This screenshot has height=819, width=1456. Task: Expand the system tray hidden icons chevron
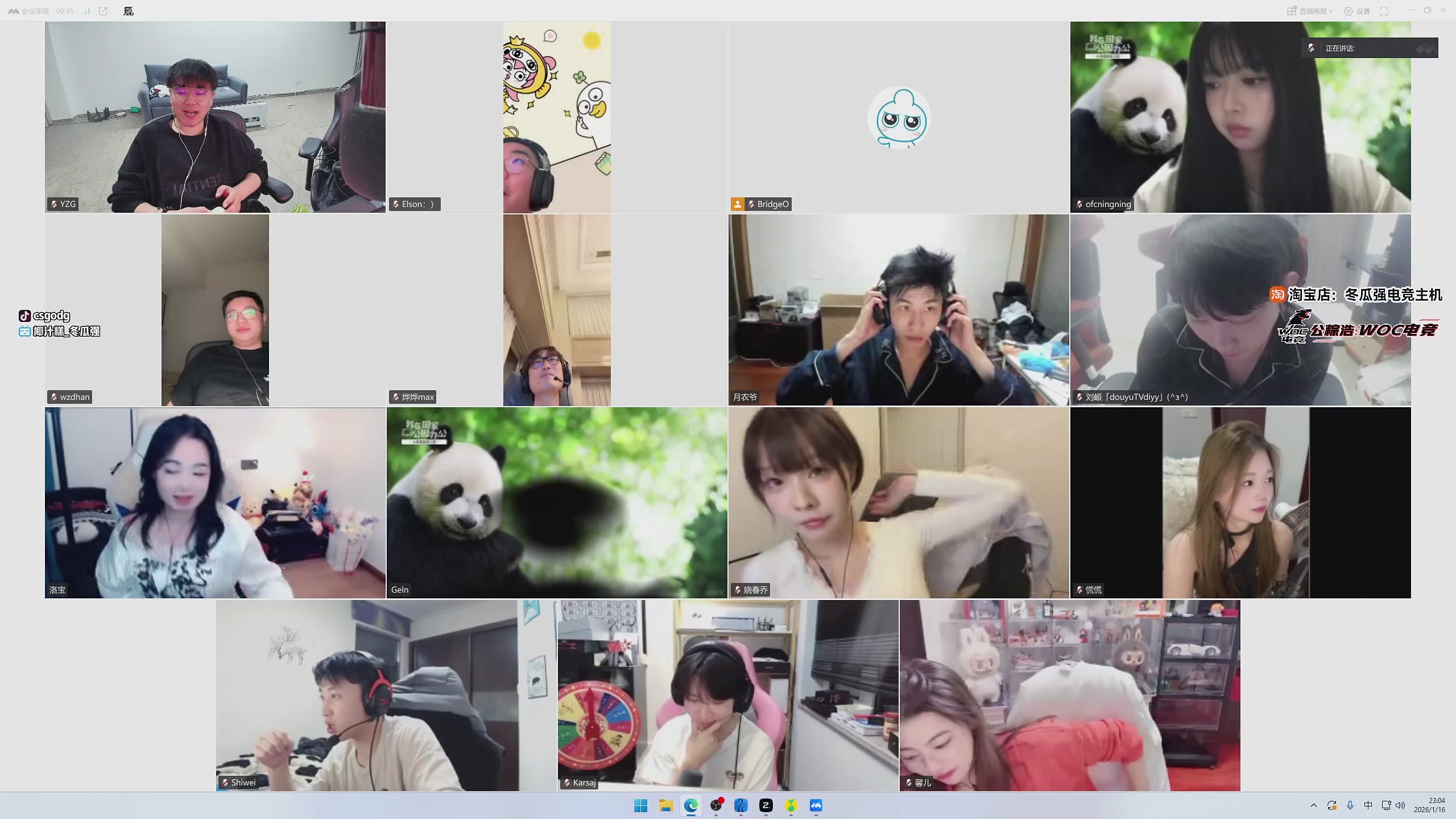point(1314,805)
